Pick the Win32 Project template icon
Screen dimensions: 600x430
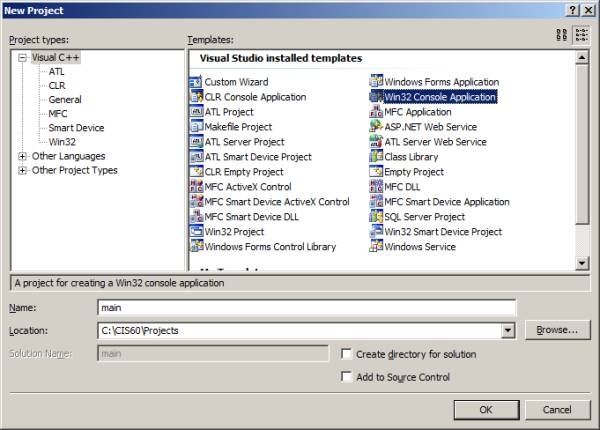pos(196,231)
